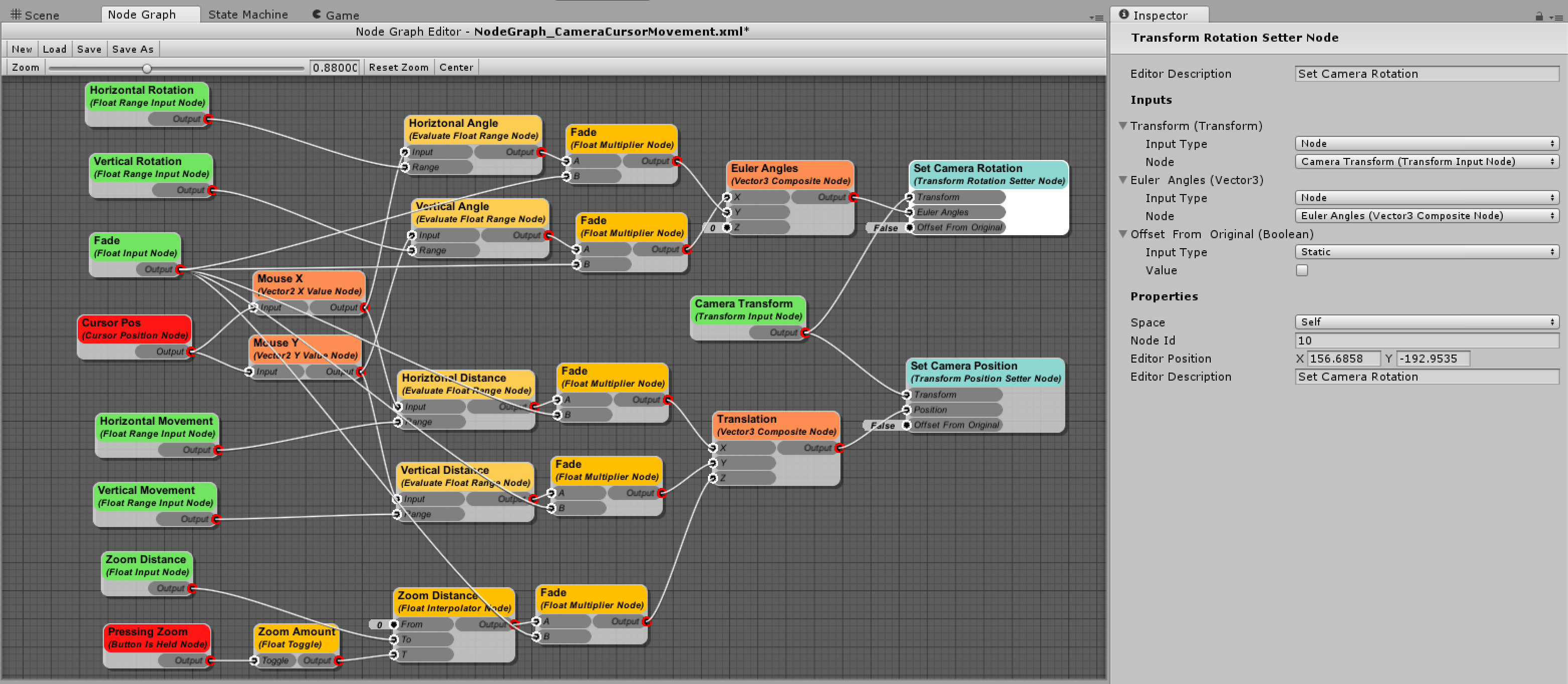The height and width of the screenshot is (684, 1568).
Task: Click Camera Transform node's red output port
Action: (x=805, y=333)
